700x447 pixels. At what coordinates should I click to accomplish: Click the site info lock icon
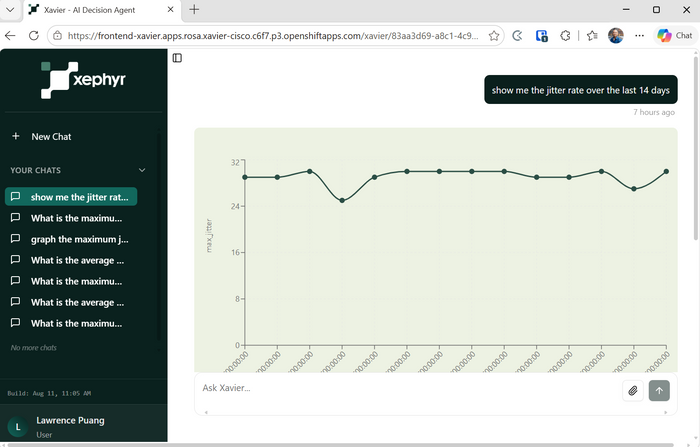pos(58,36)
